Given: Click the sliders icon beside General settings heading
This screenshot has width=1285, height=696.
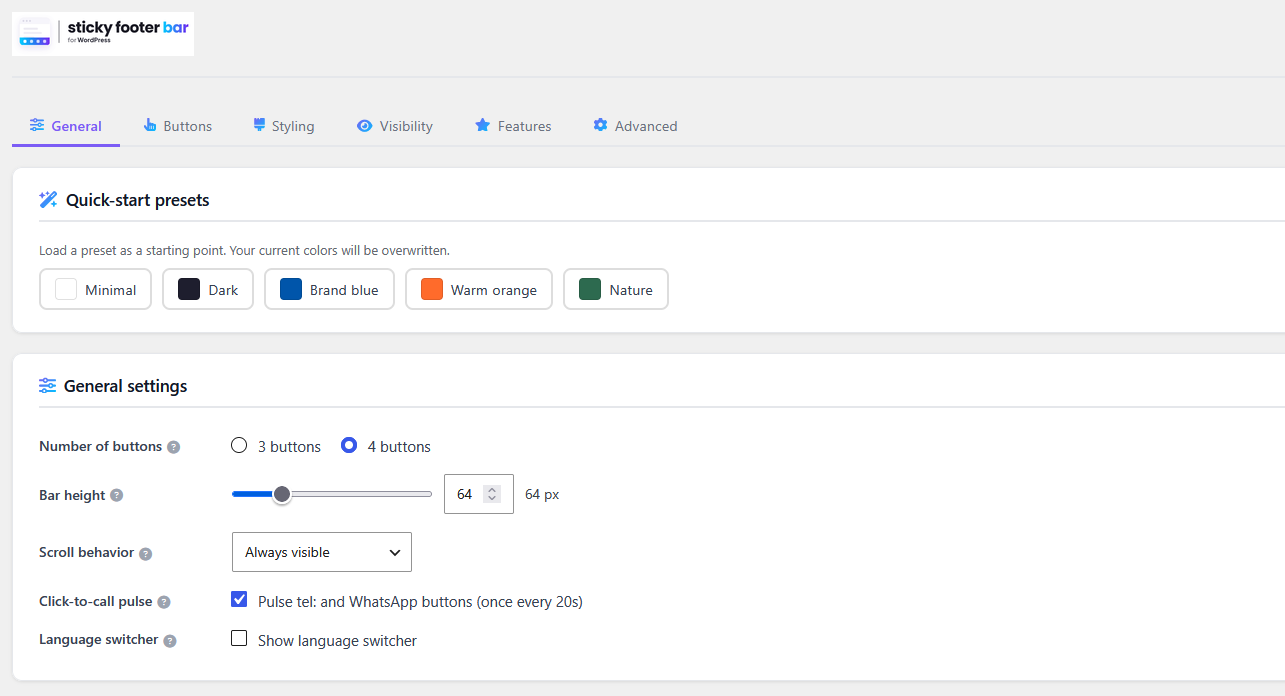Looking at the screenshot, I should tap(47, 385).
